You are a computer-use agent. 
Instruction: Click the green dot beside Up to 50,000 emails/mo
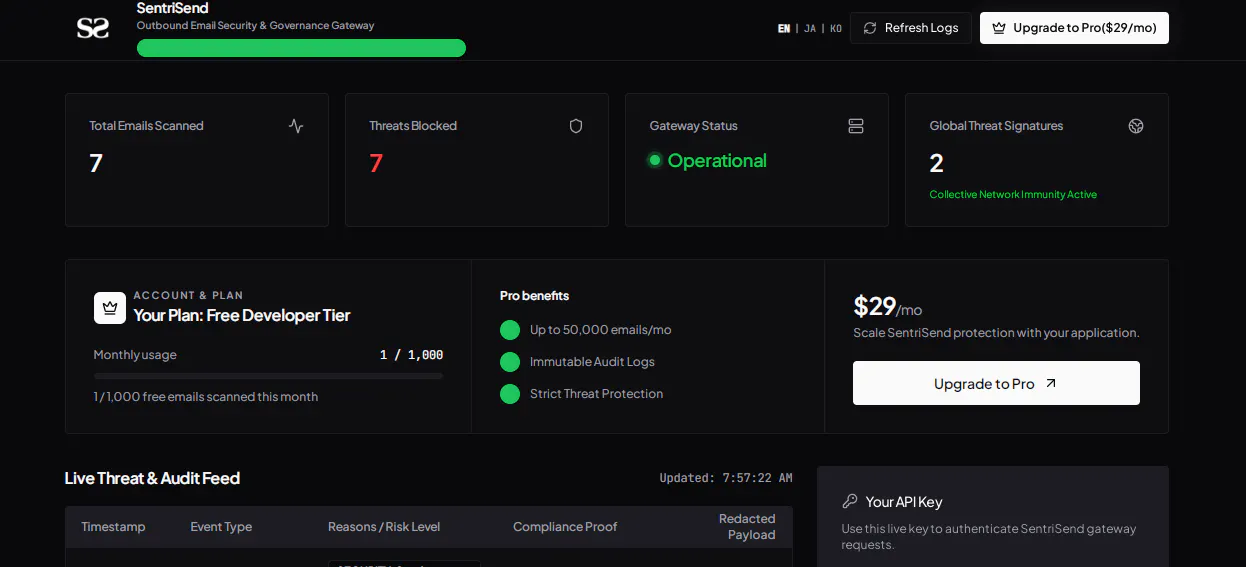[510, 330]
